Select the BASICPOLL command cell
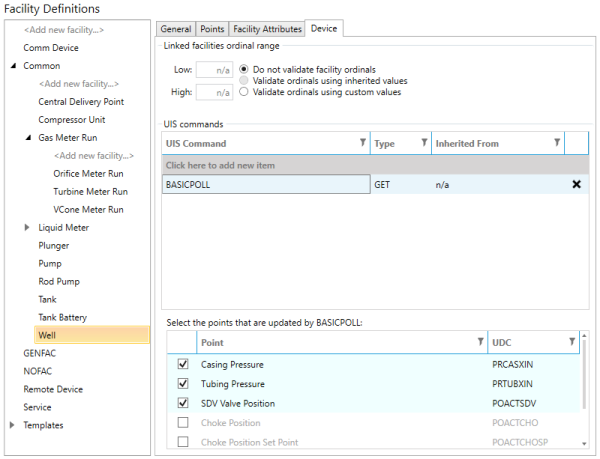The height and width of the screenshot is (459, 600). coord(266,184)
